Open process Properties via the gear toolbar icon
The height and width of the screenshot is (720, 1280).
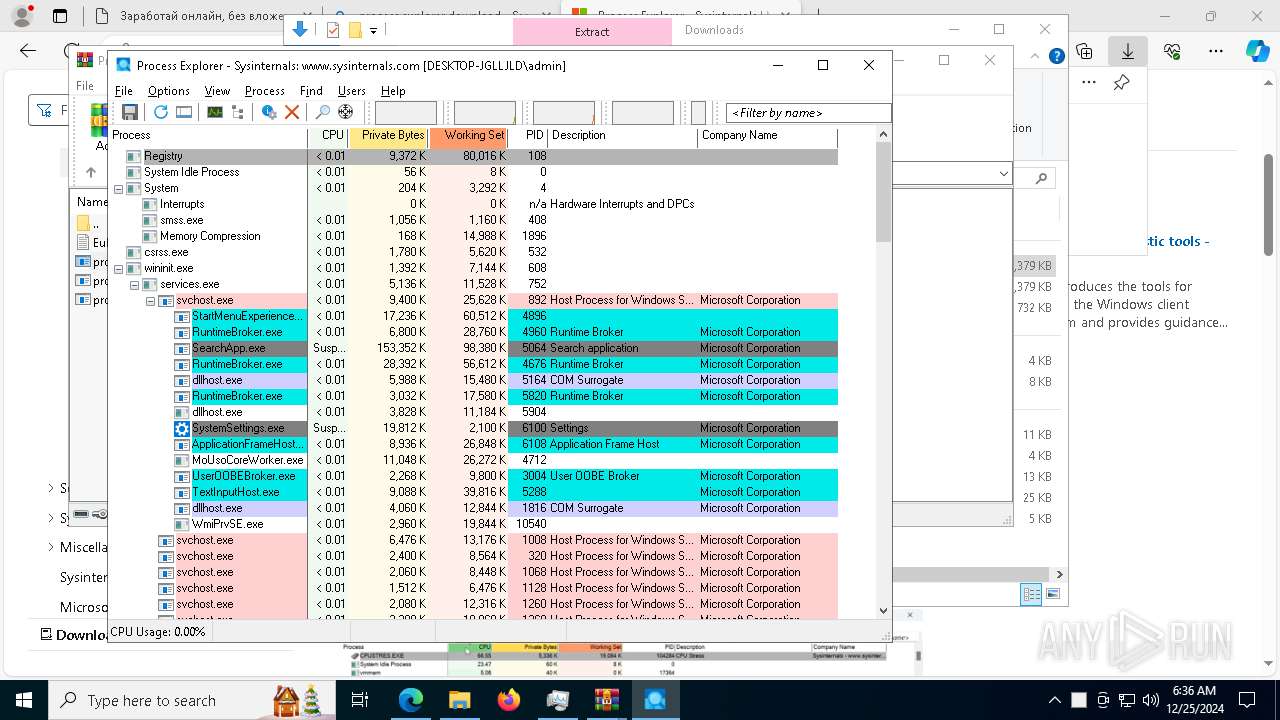[x=268, y=113]
